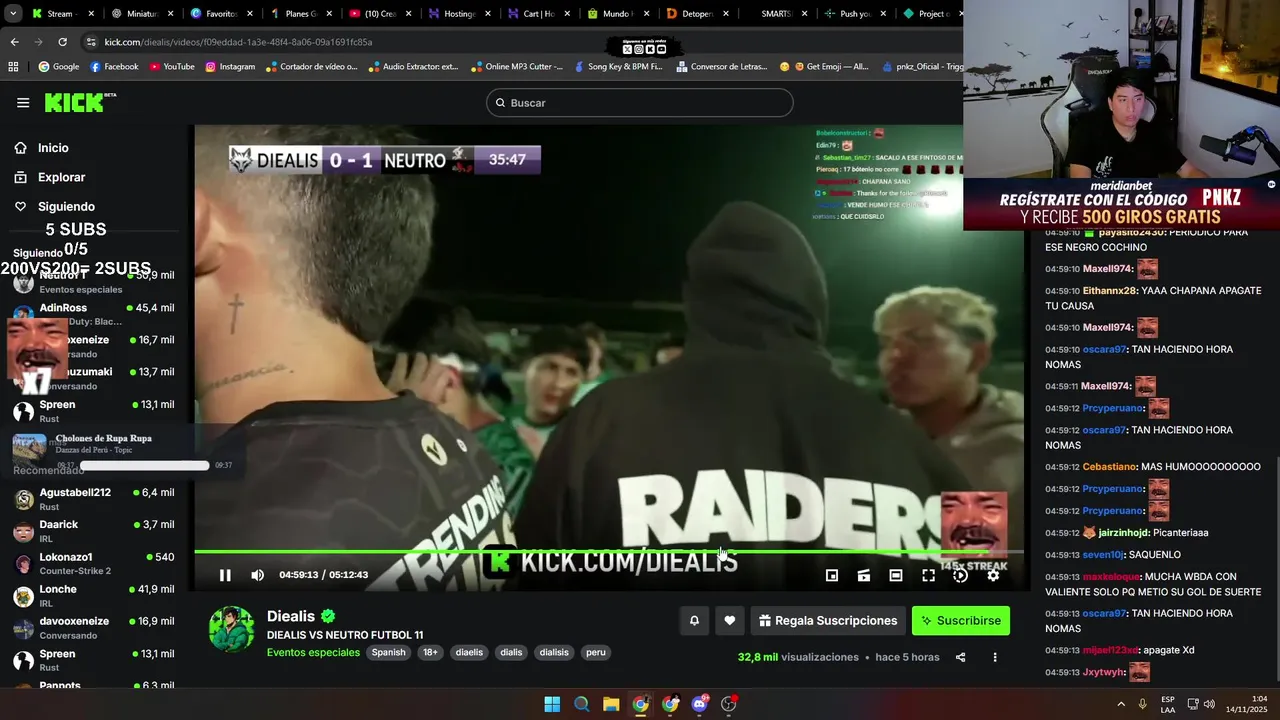
Task: Go to Inicio in sidebar
Action: tap(53, 148)
